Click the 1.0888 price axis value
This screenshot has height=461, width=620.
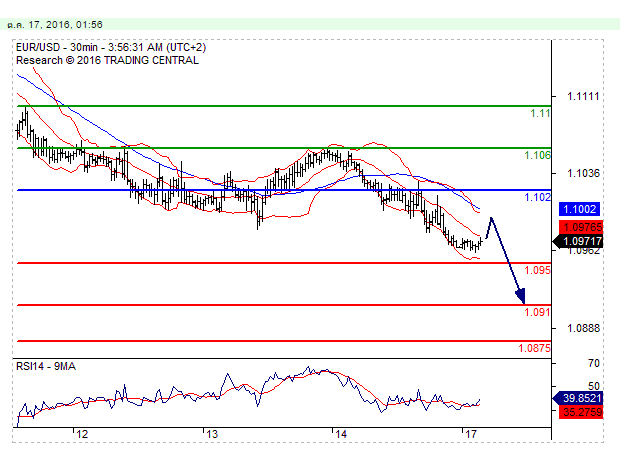tap(583, 328)
